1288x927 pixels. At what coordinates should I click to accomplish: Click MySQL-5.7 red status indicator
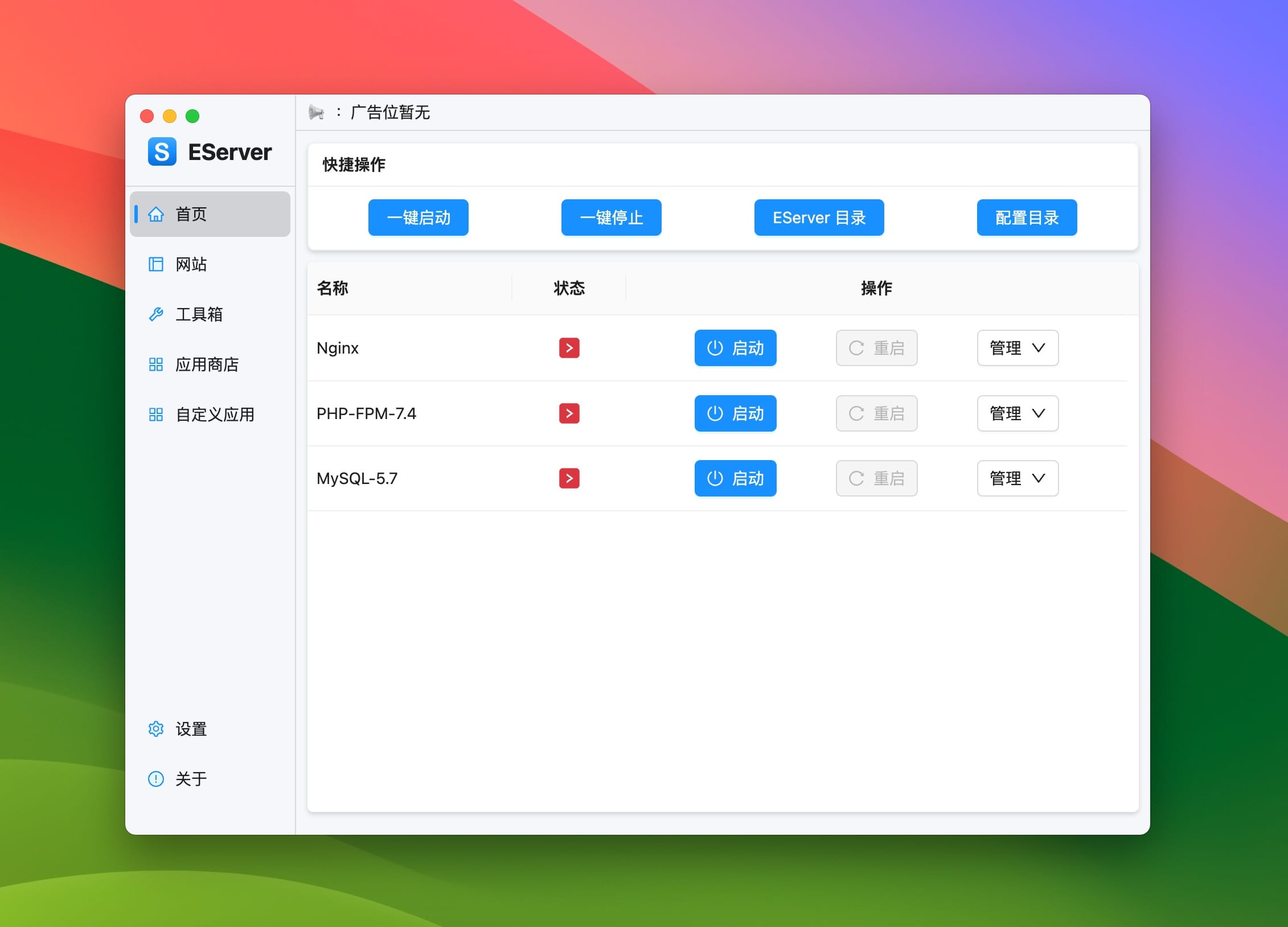(x=568, y=478)
